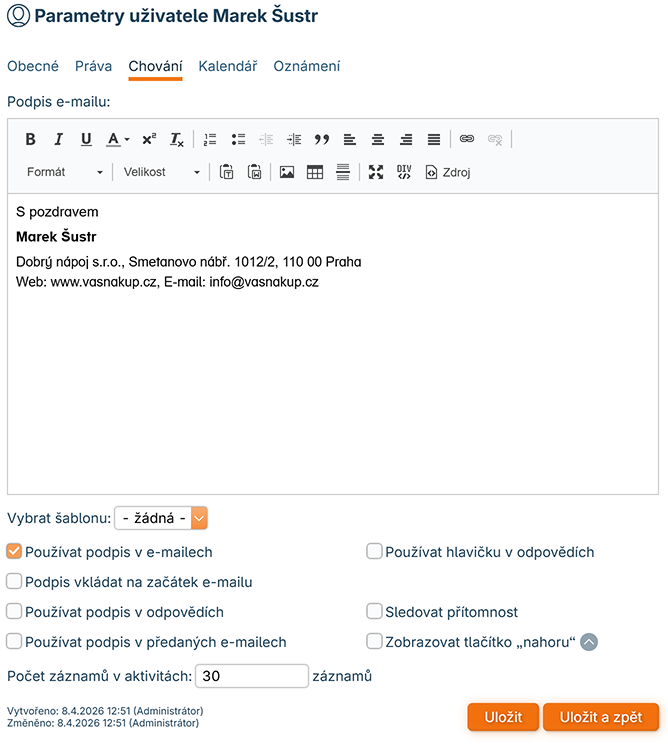Viewport: 668px width, 744px height.
Task: Insert an image into signature
Action: pyautogui.click(x=287, y=172)
